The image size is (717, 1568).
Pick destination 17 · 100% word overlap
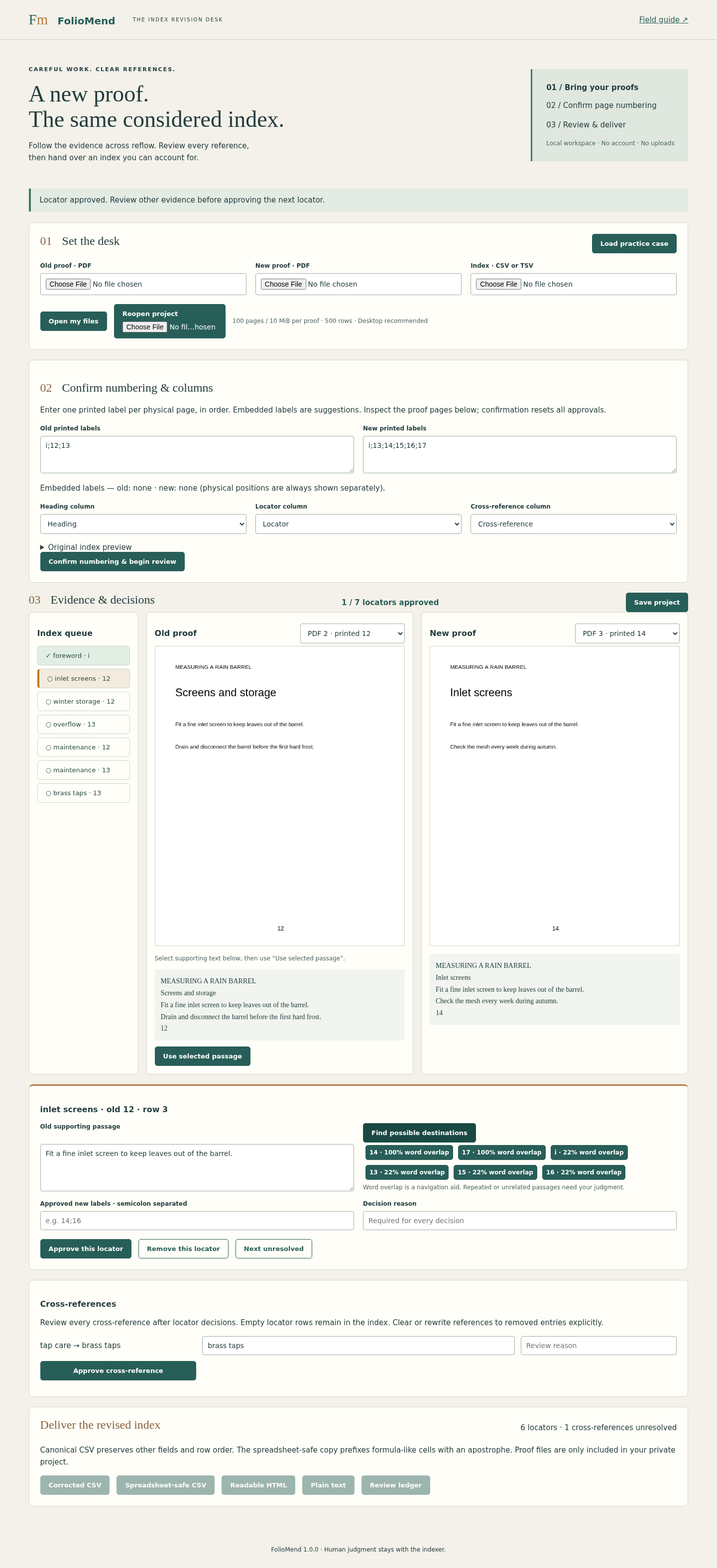pos(501,1152)
